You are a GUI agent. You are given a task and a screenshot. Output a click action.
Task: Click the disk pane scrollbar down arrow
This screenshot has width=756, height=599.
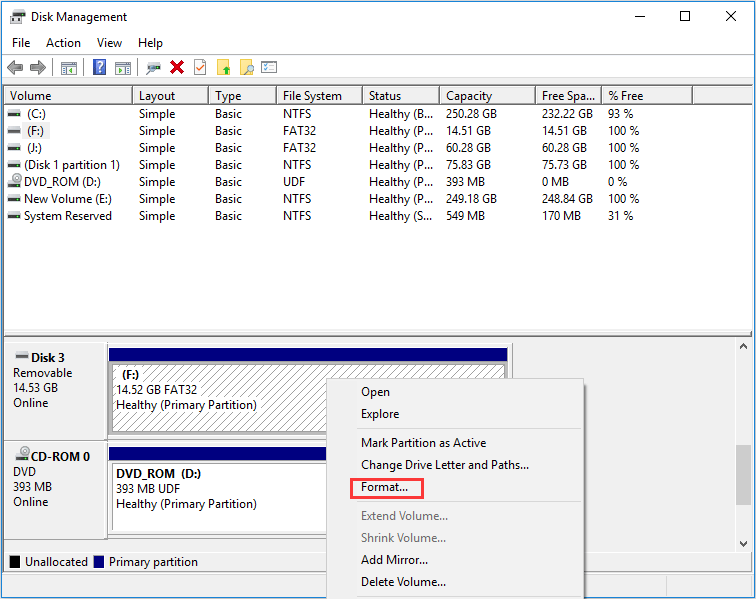[743, 541]
